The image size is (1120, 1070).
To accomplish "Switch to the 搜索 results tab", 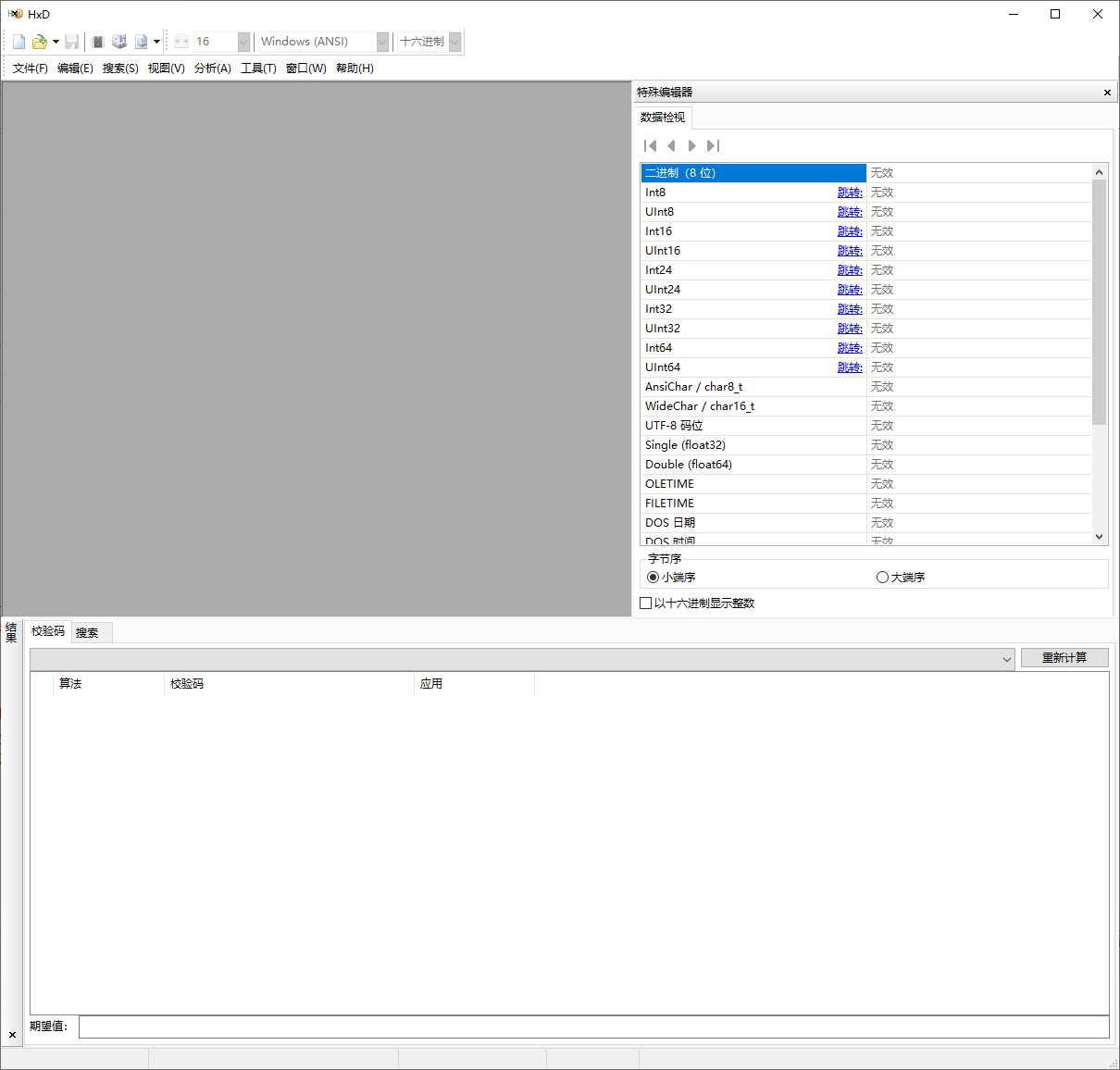I will [87, 633].
